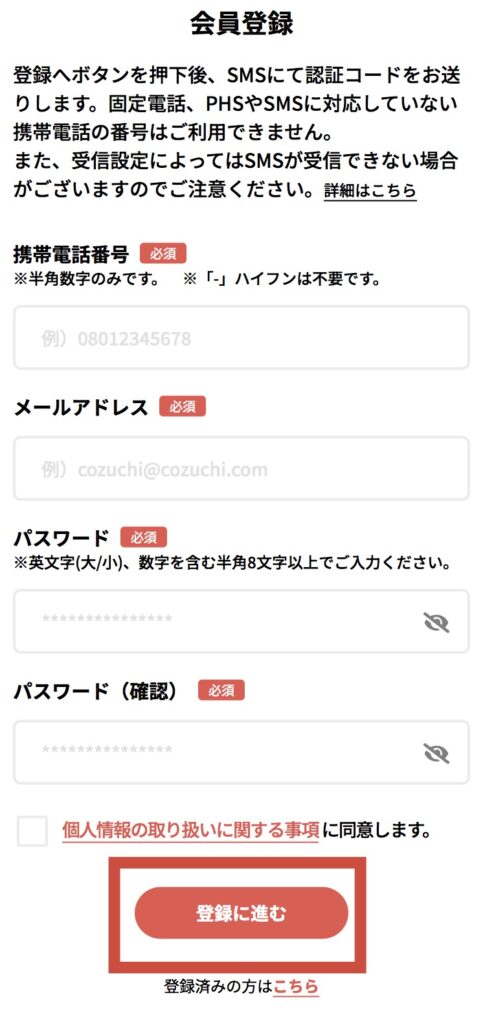Click 必須 badge beside パスワード（確認）
This screenshot has width=496, height=1024.
[x=221, y=690]
